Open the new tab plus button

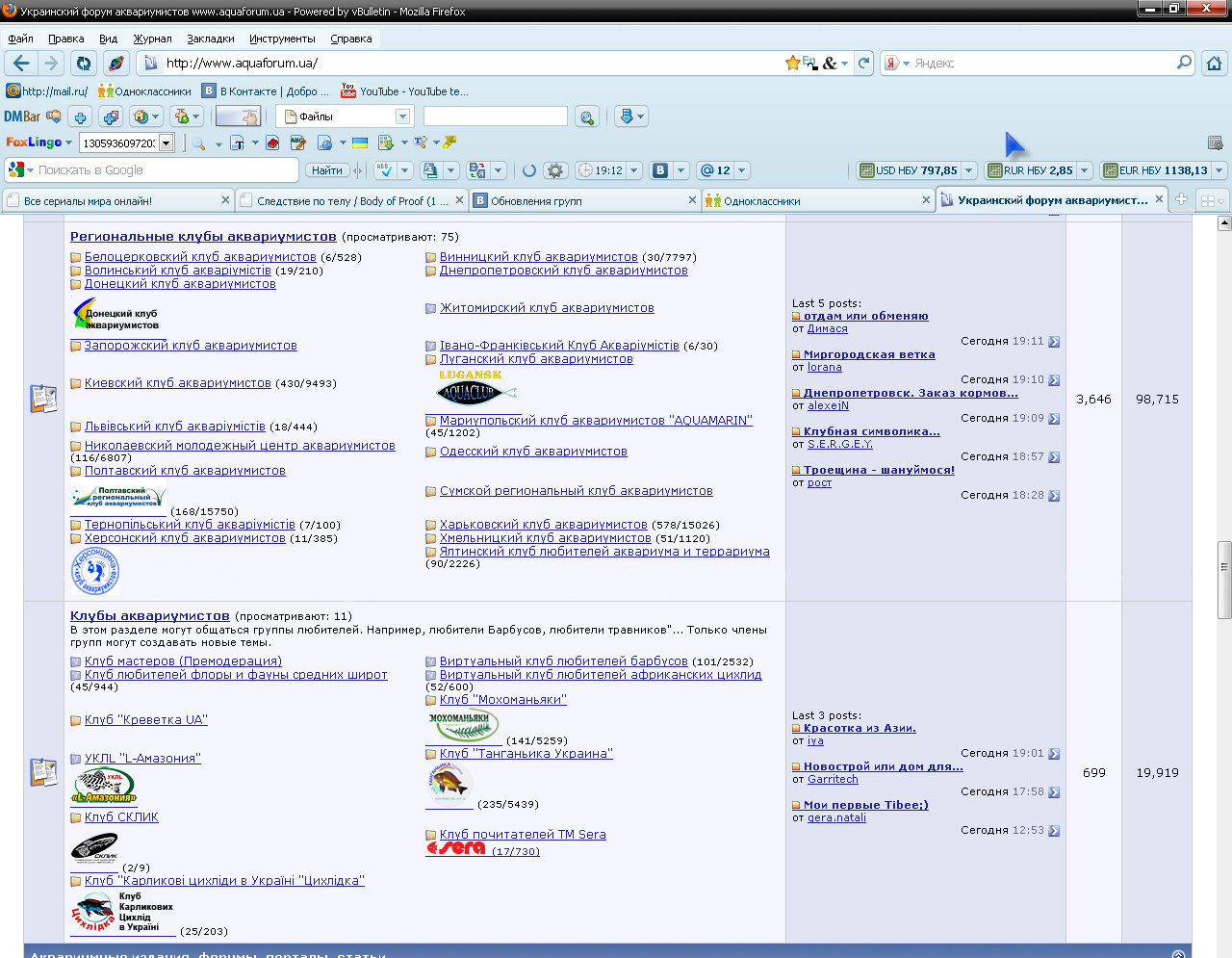coord(1181,200)
